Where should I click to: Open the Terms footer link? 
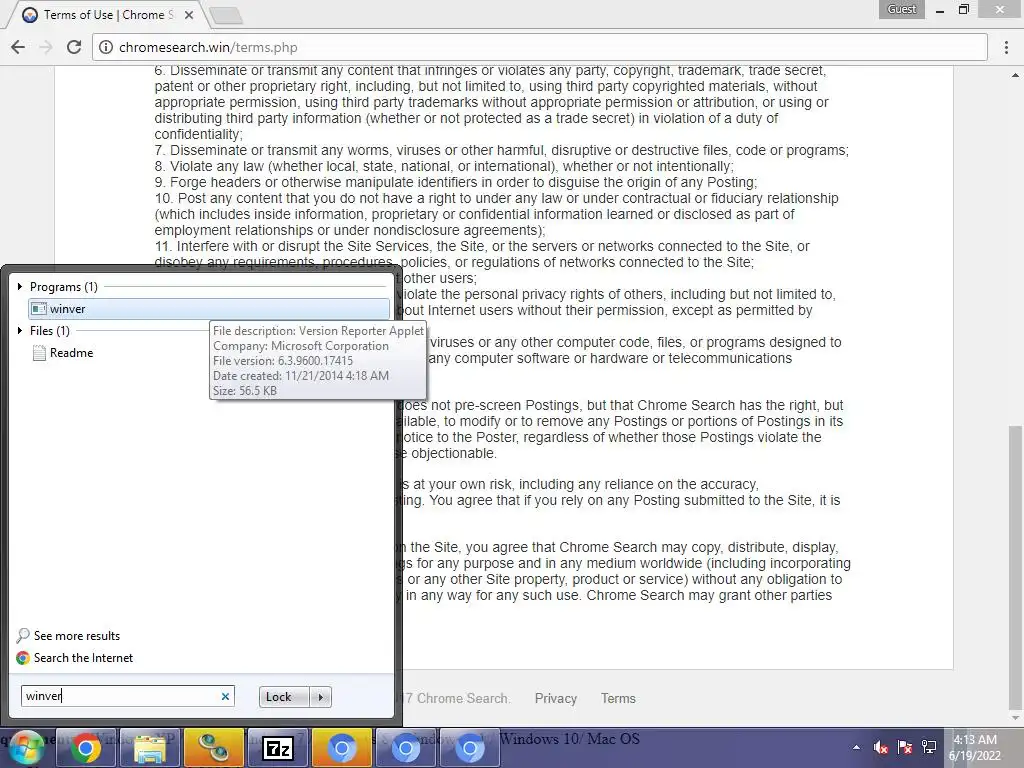click(x=618, y=698)
